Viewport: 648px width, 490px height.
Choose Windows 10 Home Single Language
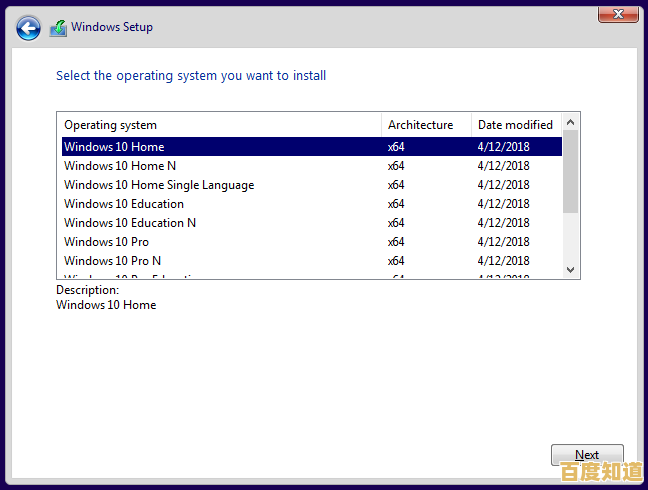point(159,185)
